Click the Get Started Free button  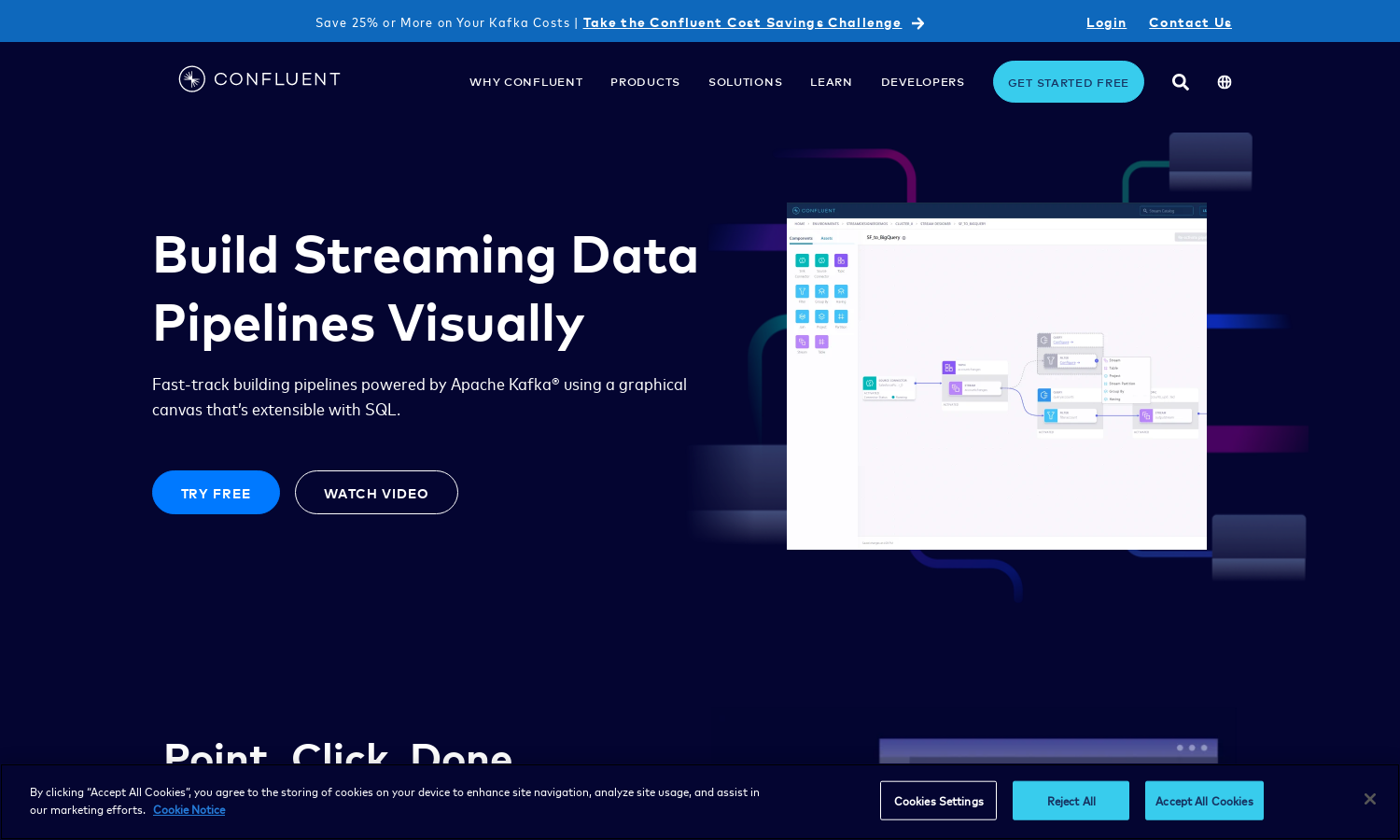pyautogui.click(x=1069, y=82)
